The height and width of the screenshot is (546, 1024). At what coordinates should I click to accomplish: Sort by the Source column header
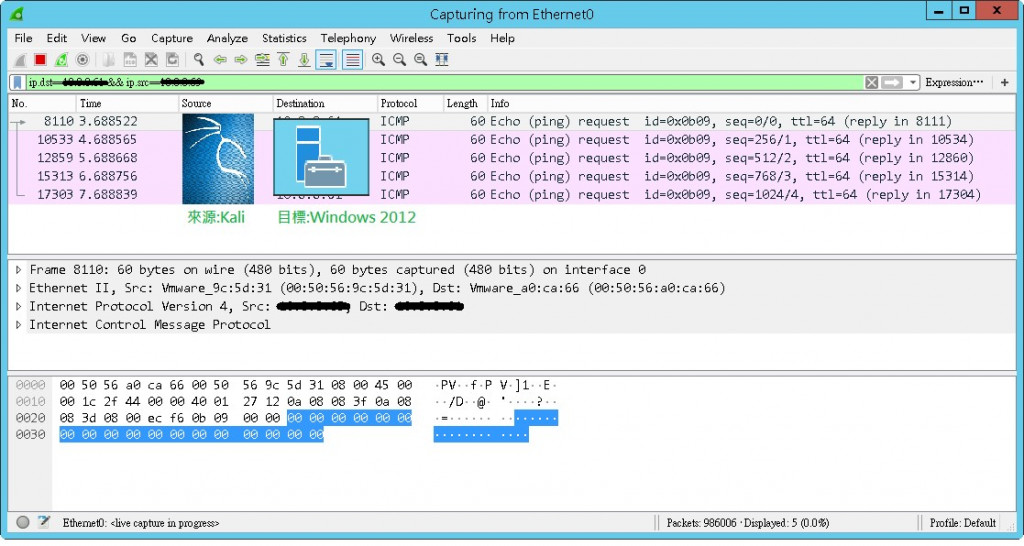click(x=225, y=103)
